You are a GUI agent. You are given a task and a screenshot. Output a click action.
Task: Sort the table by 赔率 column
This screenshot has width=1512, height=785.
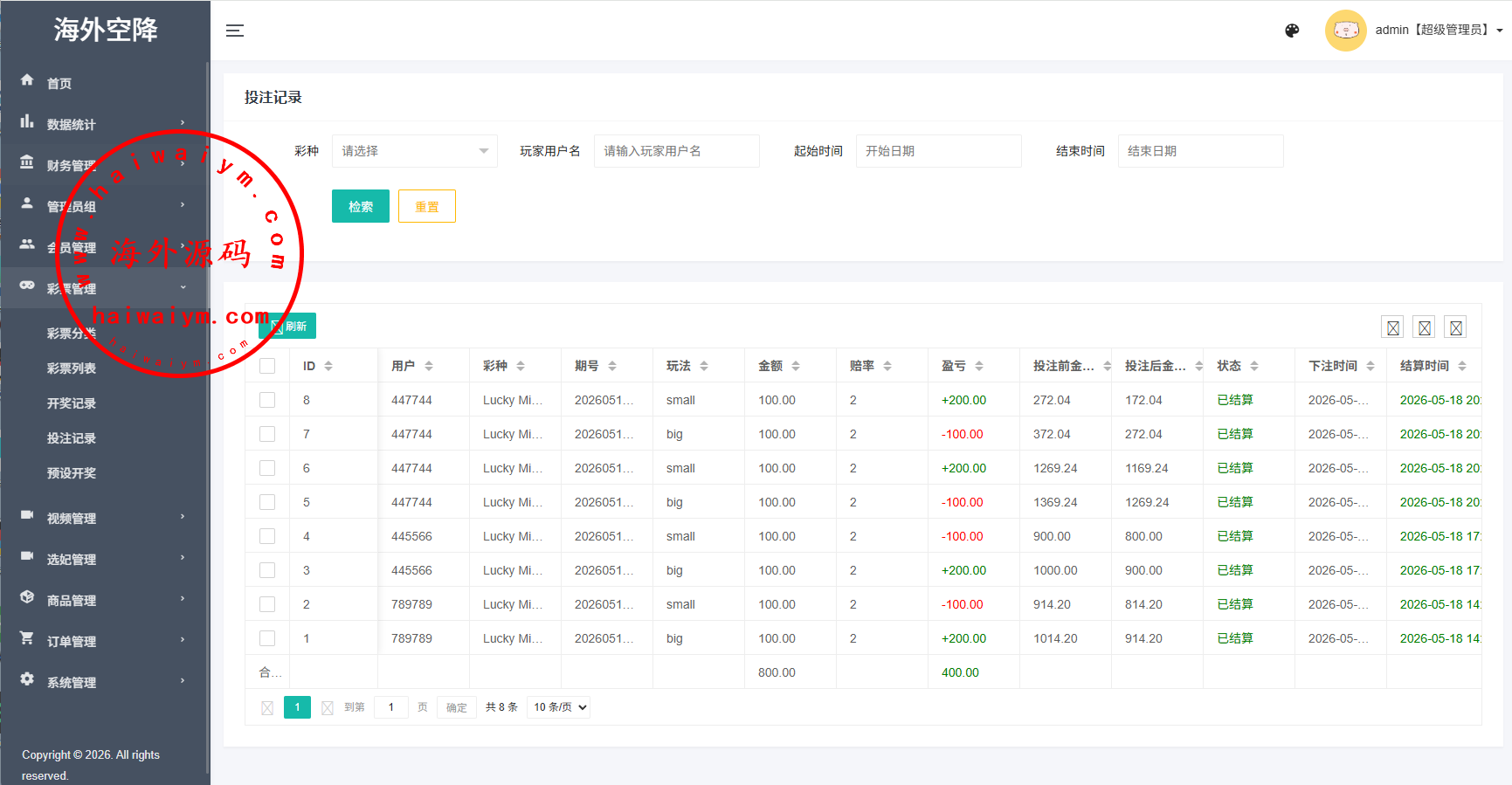coord(887,366)
